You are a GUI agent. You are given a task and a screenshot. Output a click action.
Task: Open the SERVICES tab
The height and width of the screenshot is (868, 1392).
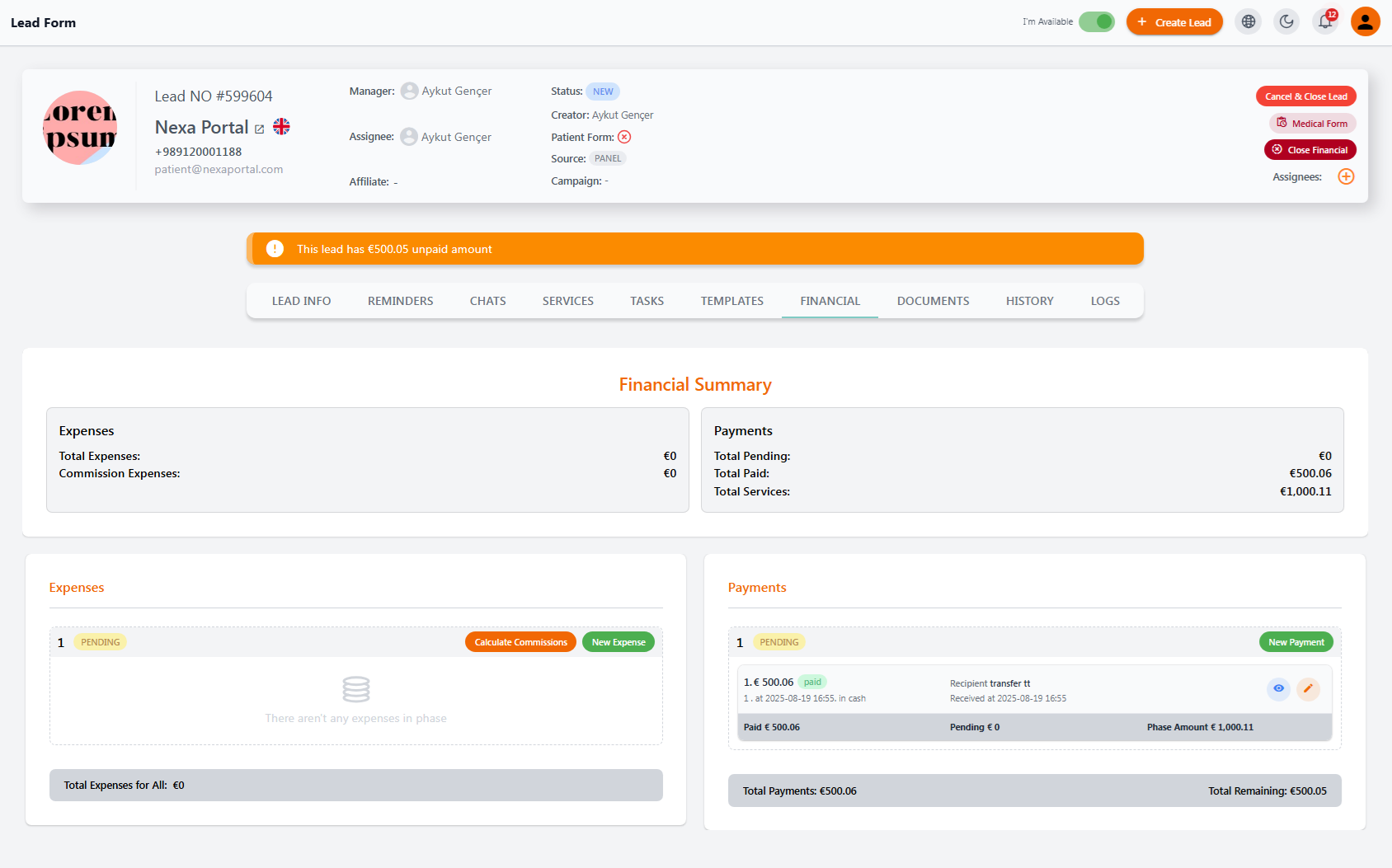pyautogui.click(x=568, y=301)
